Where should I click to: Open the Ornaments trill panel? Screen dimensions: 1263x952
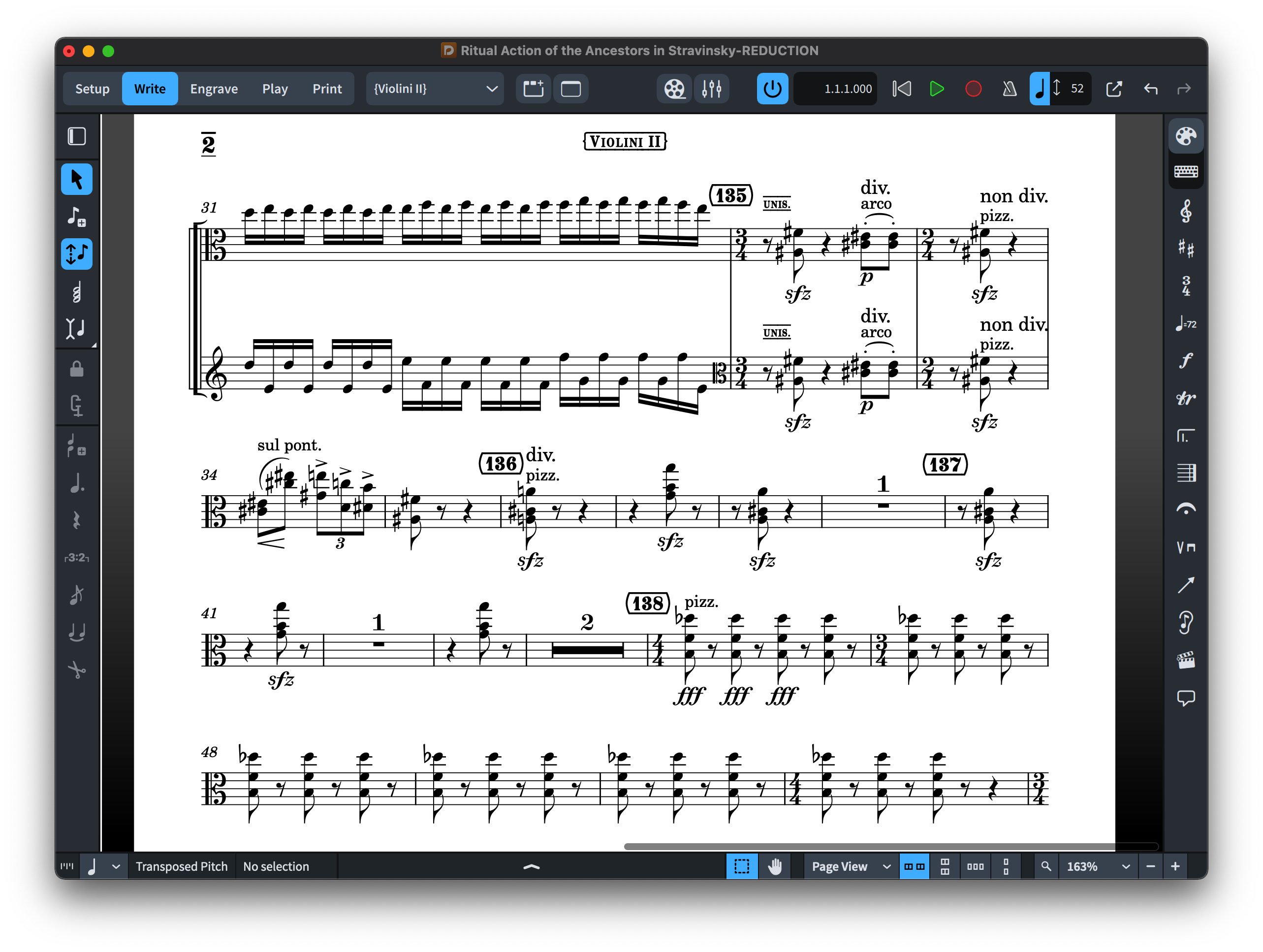tap(1186, 398)
